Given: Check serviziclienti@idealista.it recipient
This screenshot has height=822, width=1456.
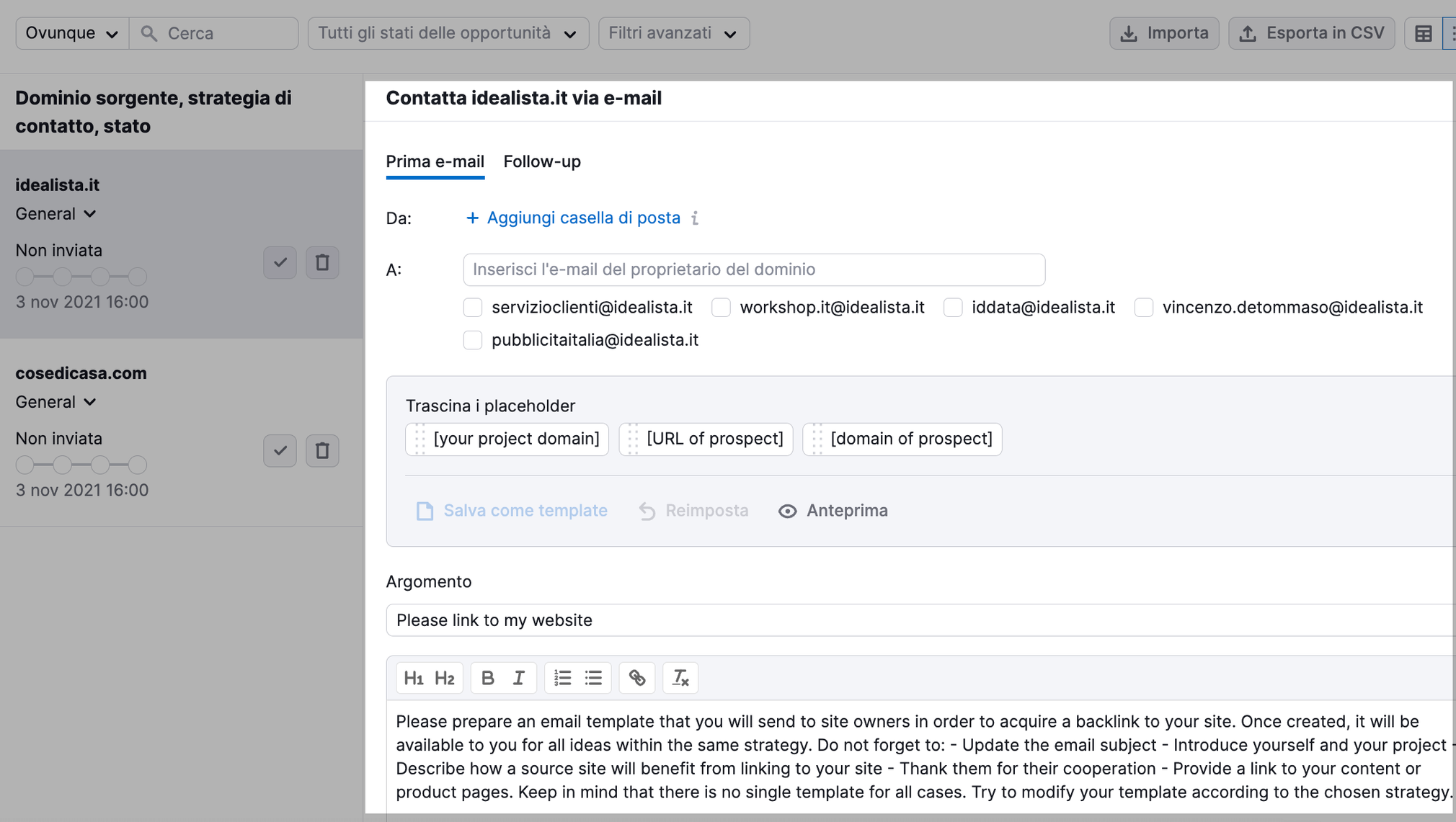Looking at the screenshot, I should click(473, 307).
